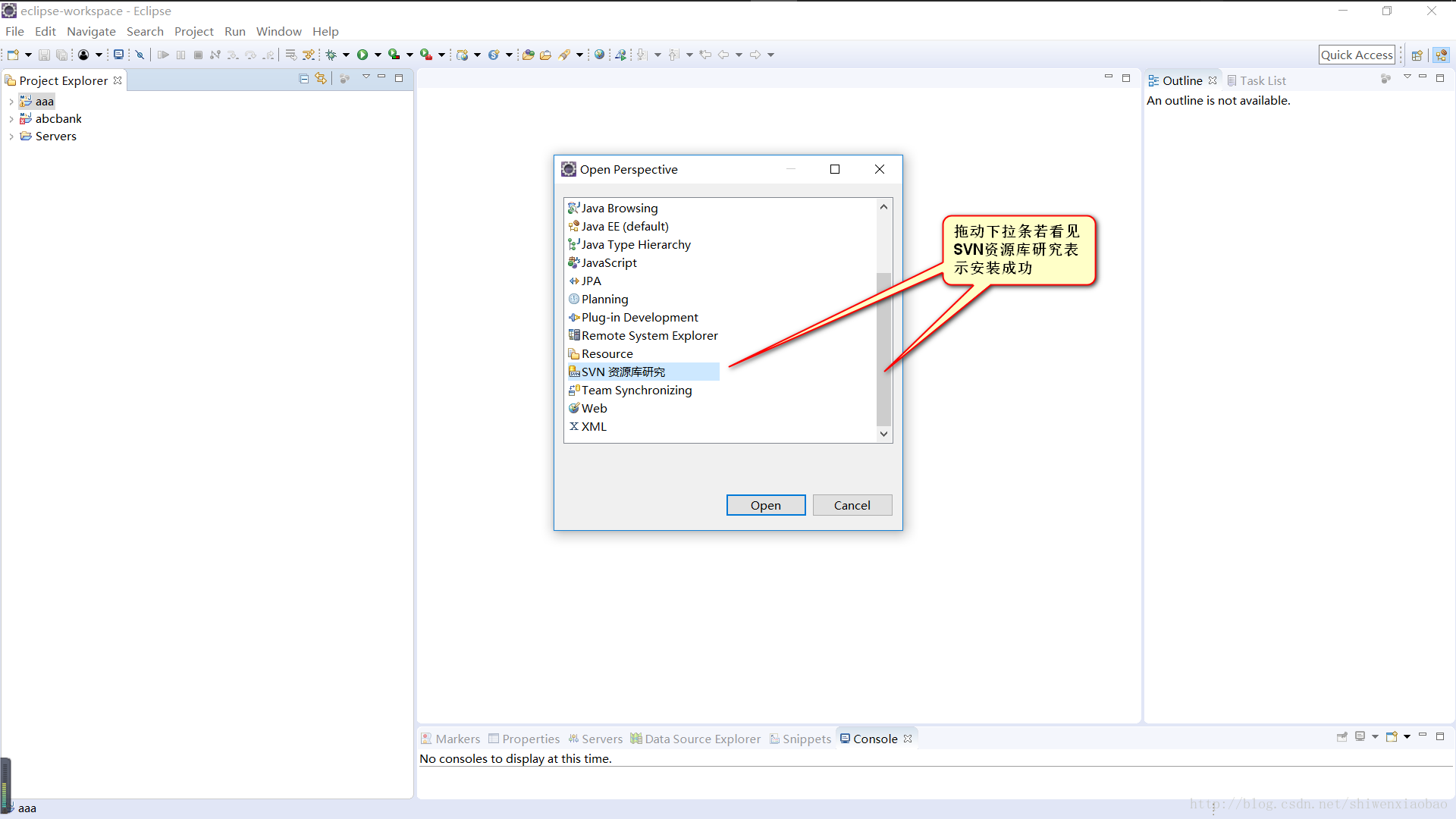Image resolution: width=1456 pixels, height=819 pixels.
Task: Click Open in Open Perspective dialog
Action: tap(766, 505)
